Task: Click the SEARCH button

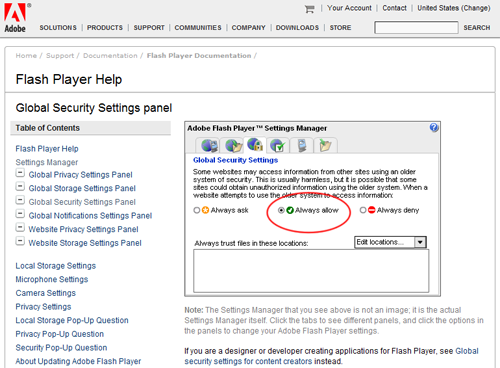Action: [477, 28]
